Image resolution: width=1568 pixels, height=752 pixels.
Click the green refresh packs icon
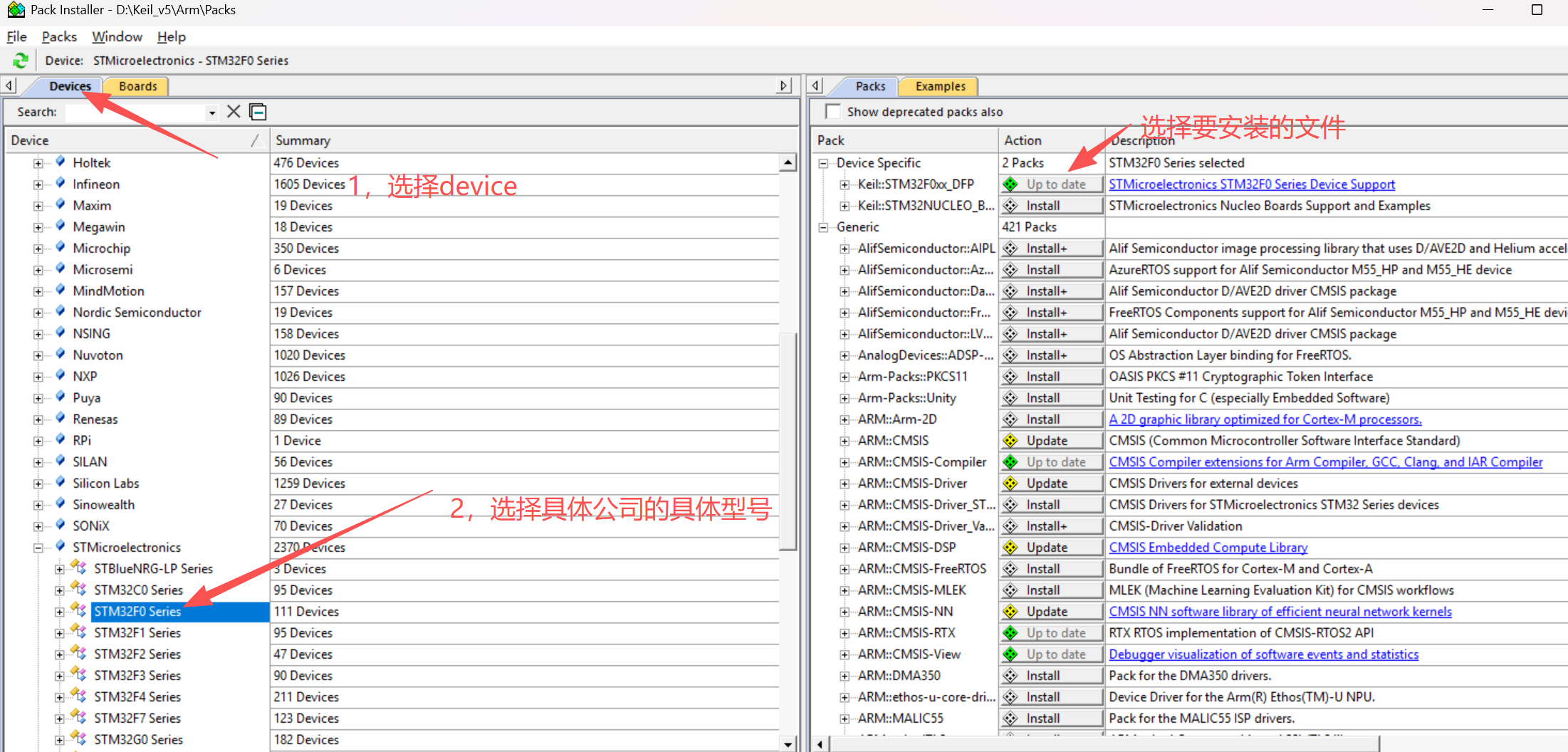click(x=21, y=61)
